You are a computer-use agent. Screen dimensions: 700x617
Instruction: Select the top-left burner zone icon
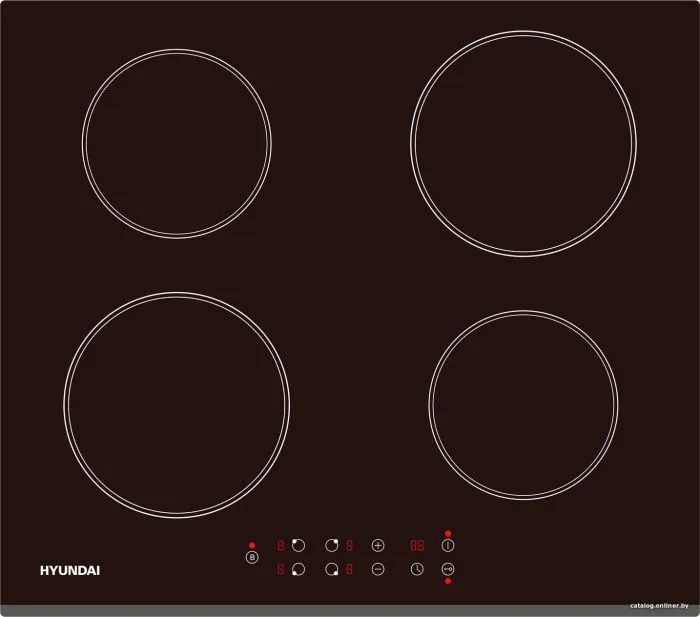297,546
